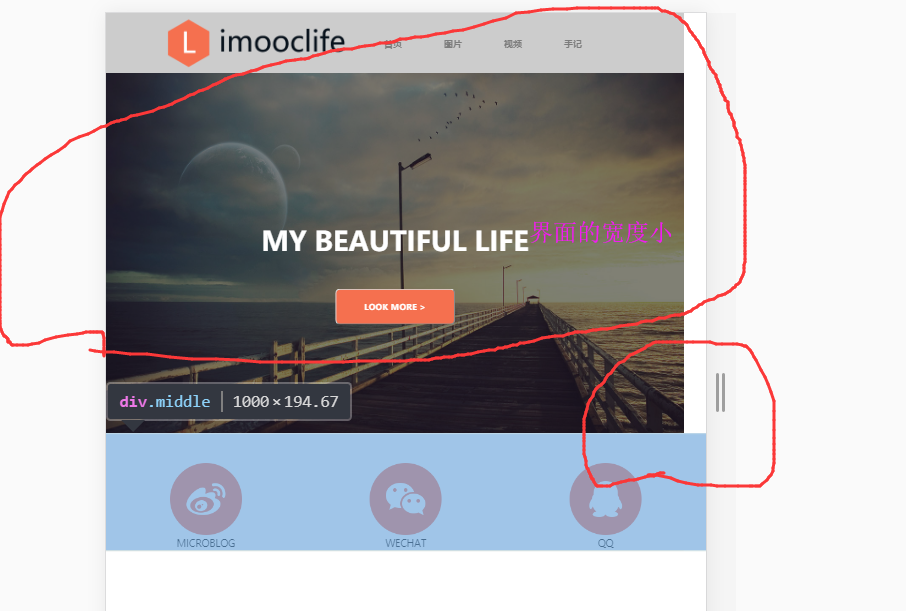This screenshot has width=906, height=611.
Task: Select the WECHAT label text
Action: [406, 543]
